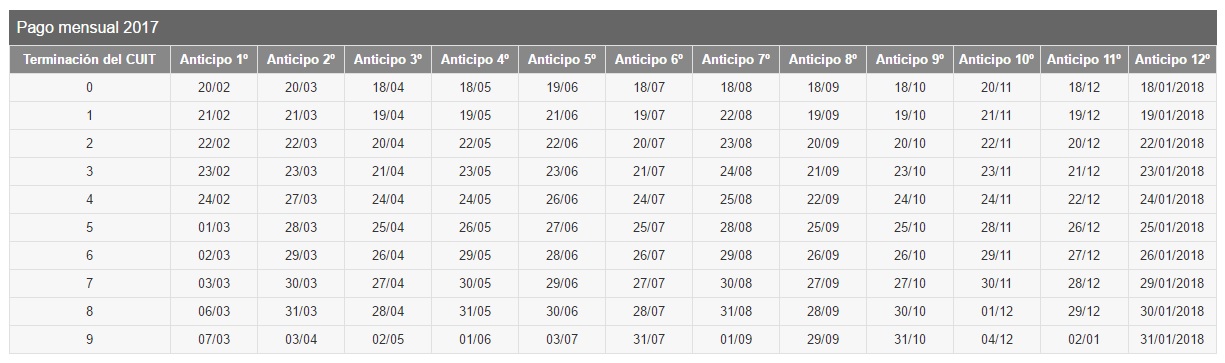Select the 29/09 cell under Anticipo 8º

(823, 339)
